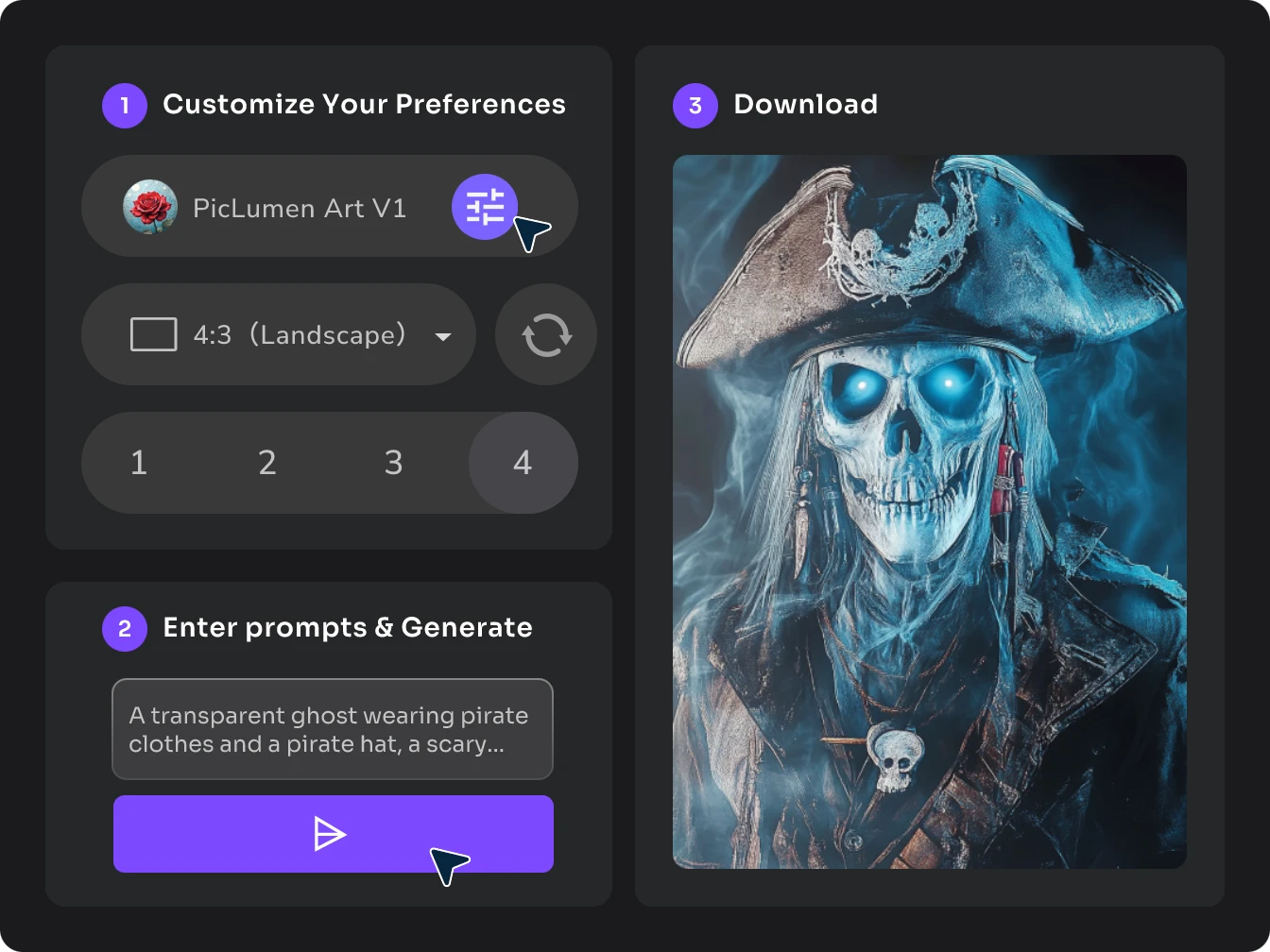Click the landscape rectangle orientation icon
The width and height of the screenshot is (1270, 952).
[x=153, y=333]
